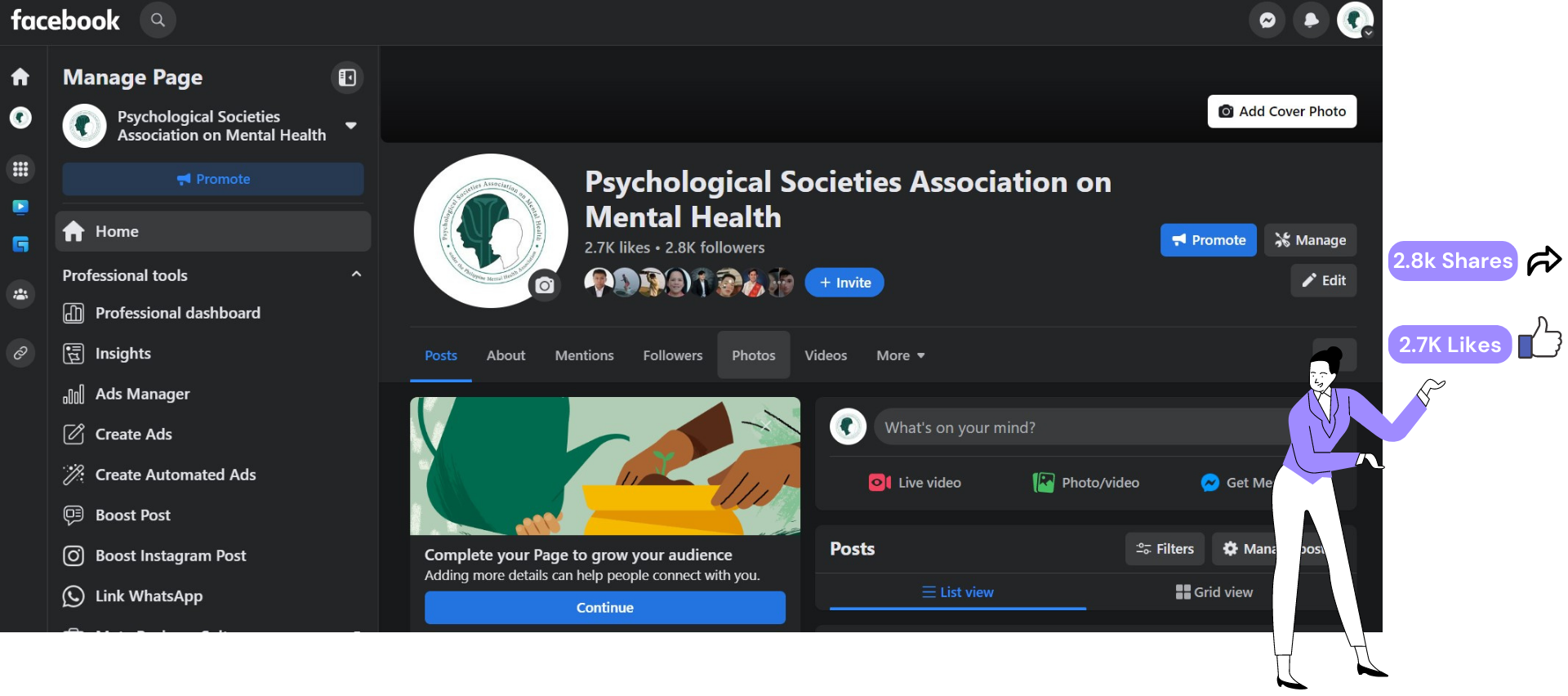
Task: Switch posts to List view
Action: coord(958,592)
